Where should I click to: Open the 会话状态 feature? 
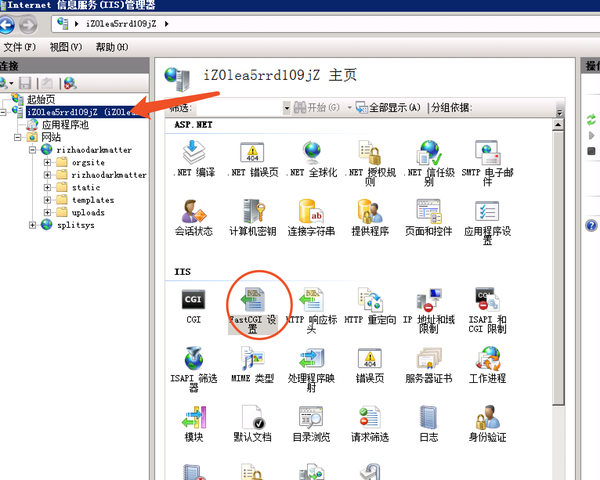pos(194,217)
